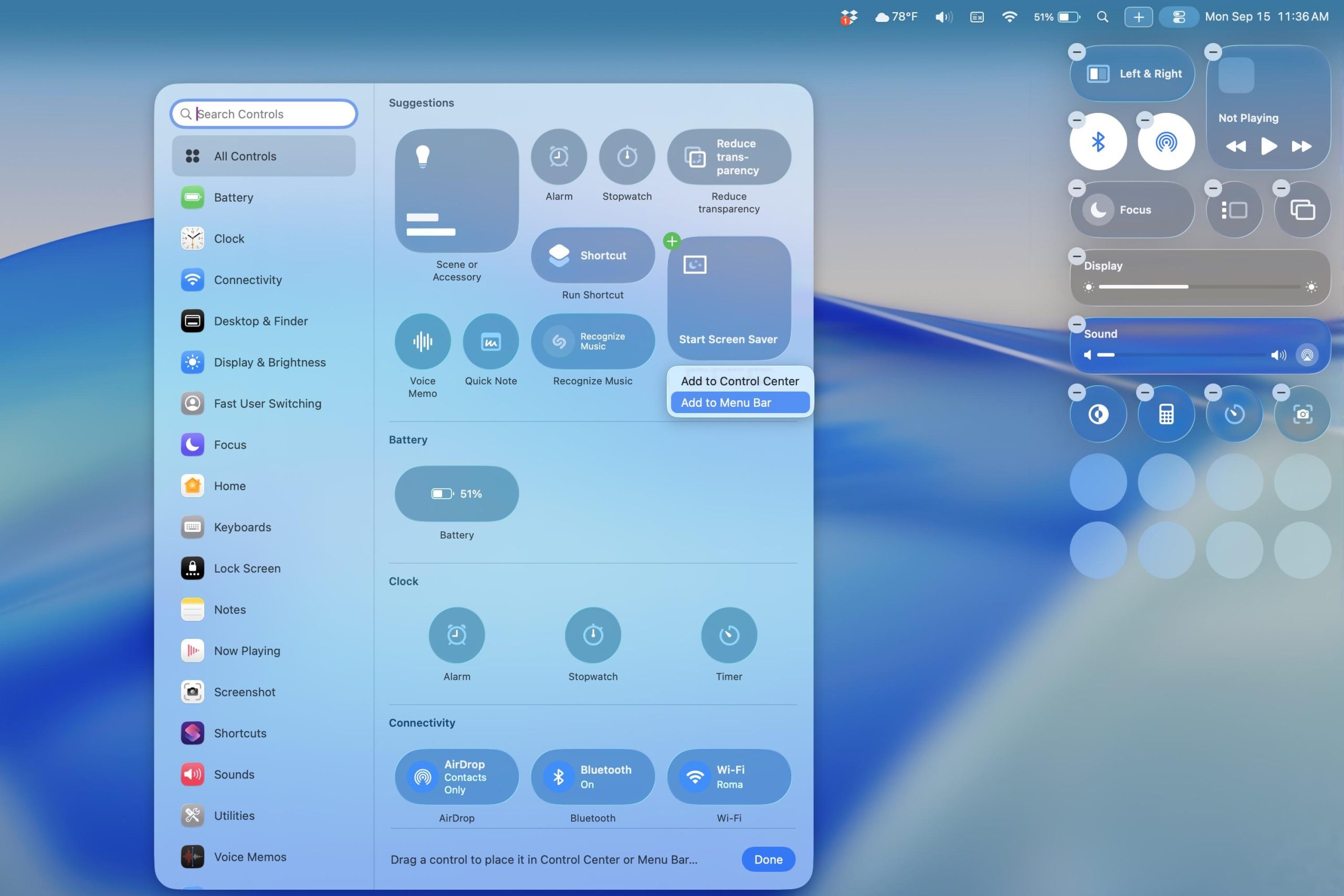
Task: Select Add to Menu Bar from the context menu
Action: (739, 402)
